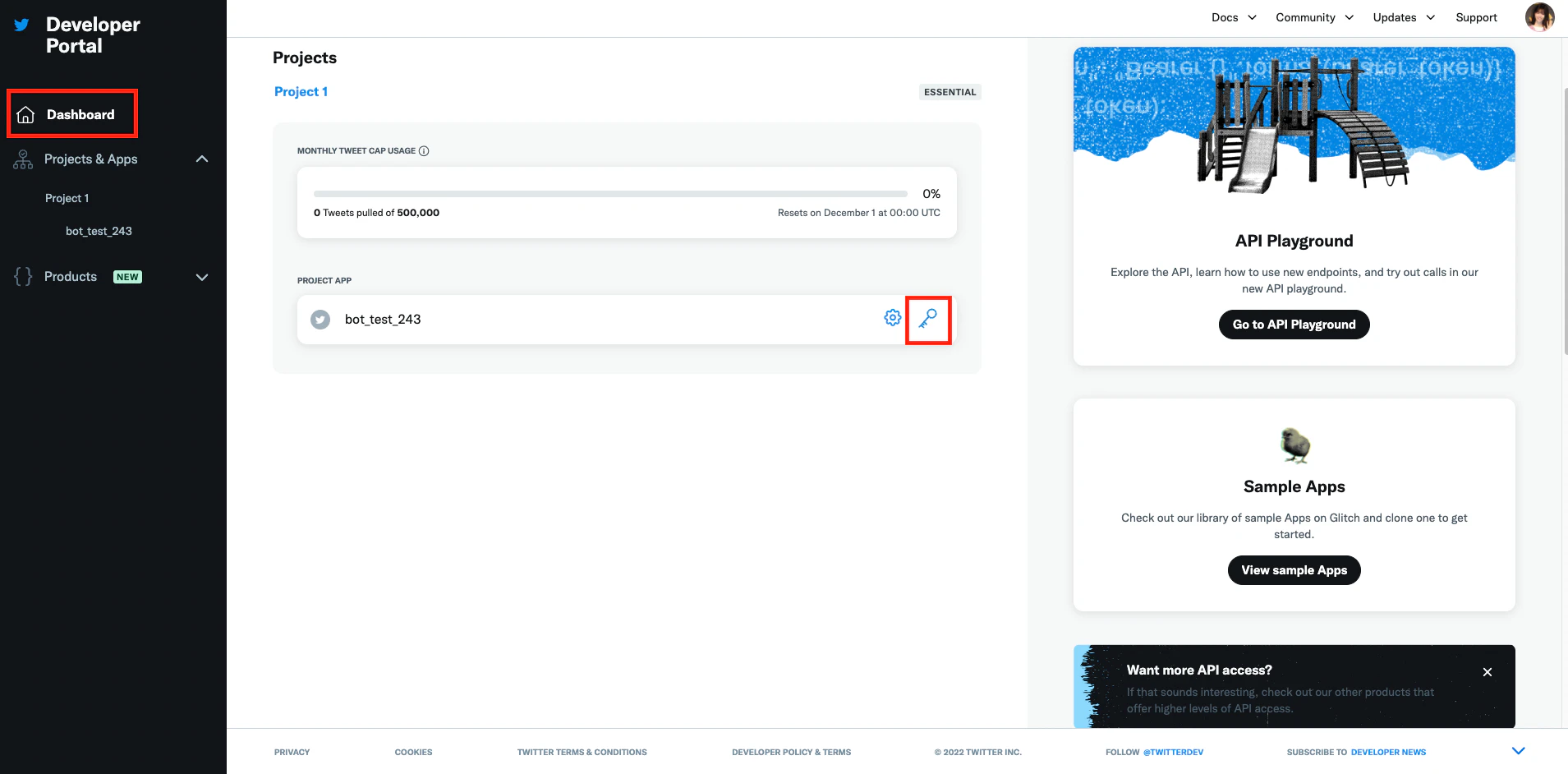Image resolution: width=1568 pixels, height=774 pixels.
Task: Open bot_test_243 app settings gear
Action: (893, 317)
